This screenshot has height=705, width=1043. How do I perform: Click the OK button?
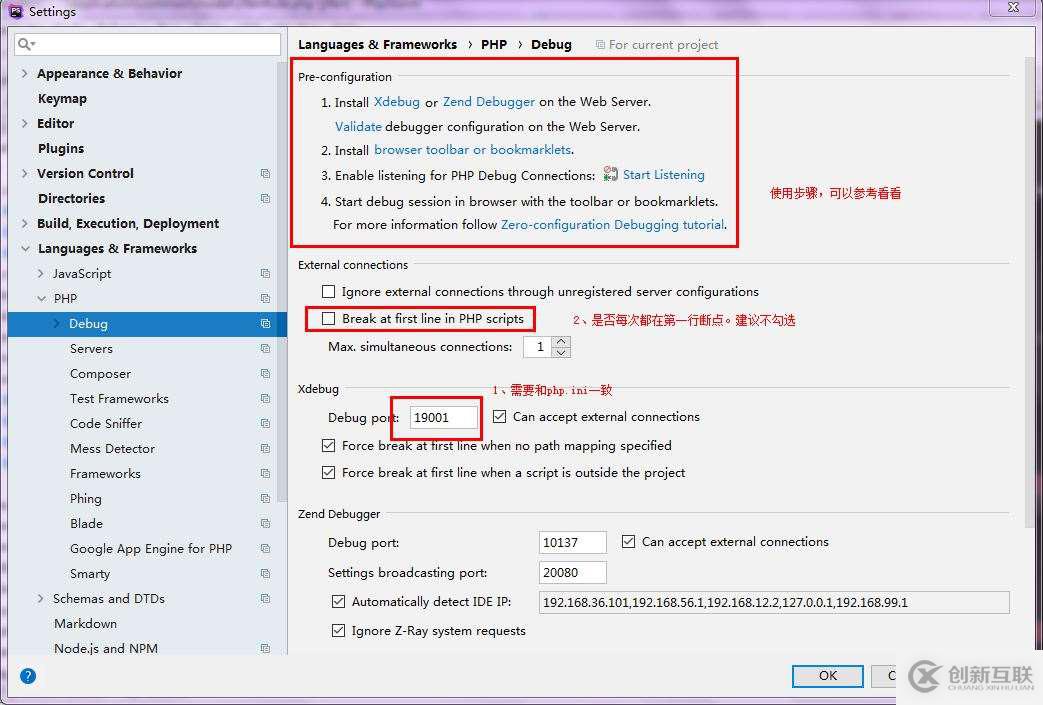coord(827,676)
